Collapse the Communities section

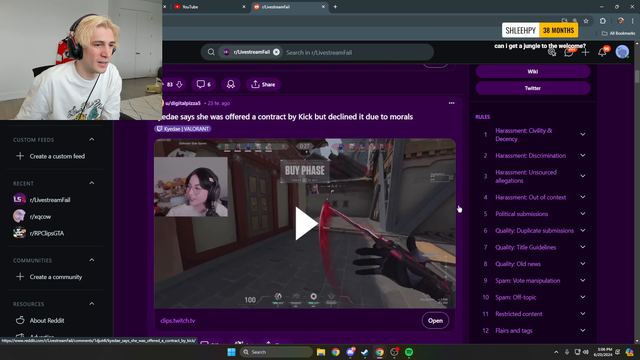point(91,260)
